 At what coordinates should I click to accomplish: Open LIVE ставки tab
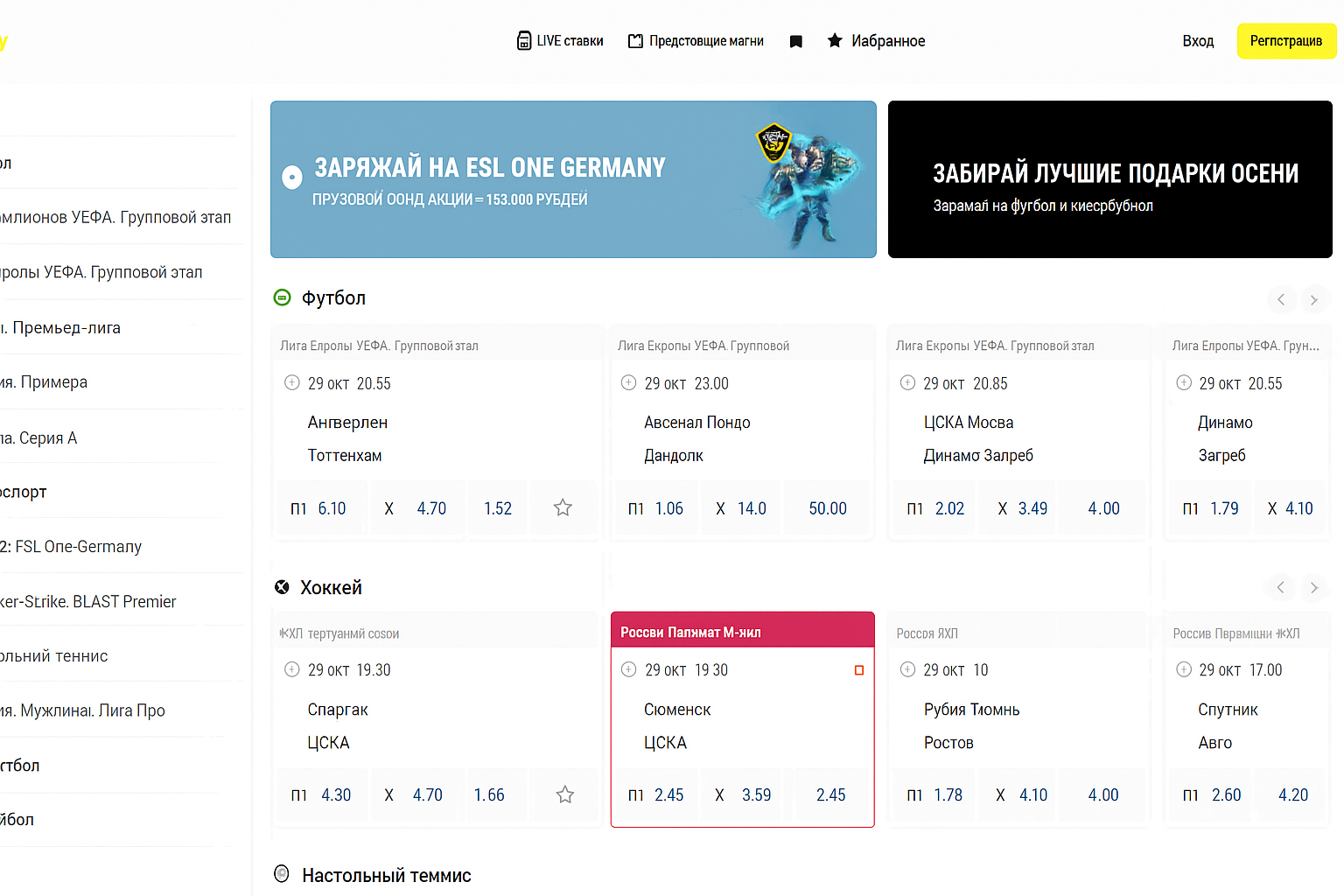click(560, 41)
